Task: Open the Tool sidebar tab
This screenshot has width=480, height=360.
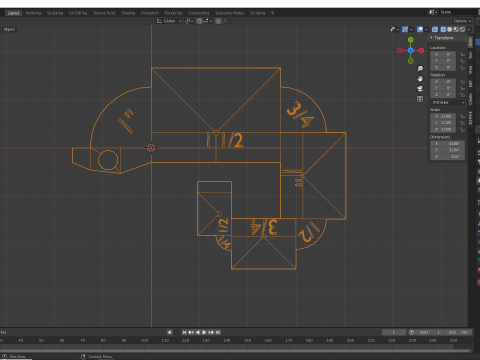Action: [470, 55]
